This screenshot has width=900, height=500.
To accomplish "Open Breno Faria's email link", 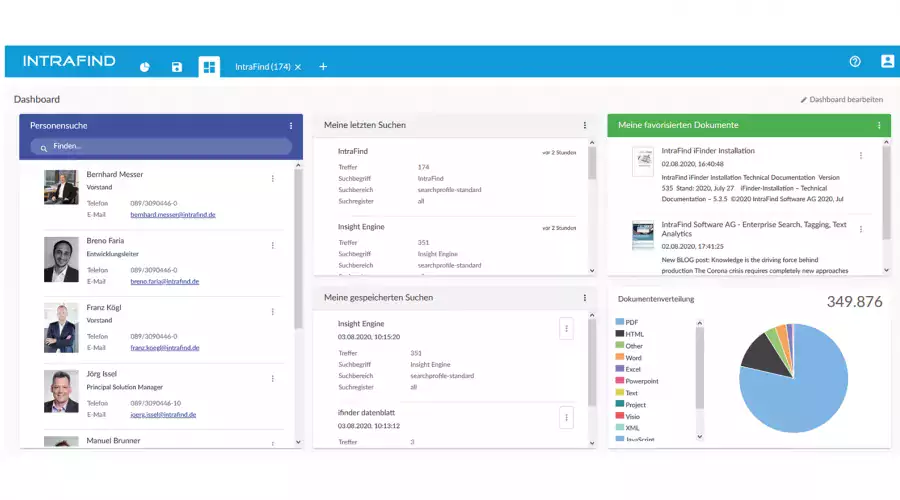I will tap(165, 281).
